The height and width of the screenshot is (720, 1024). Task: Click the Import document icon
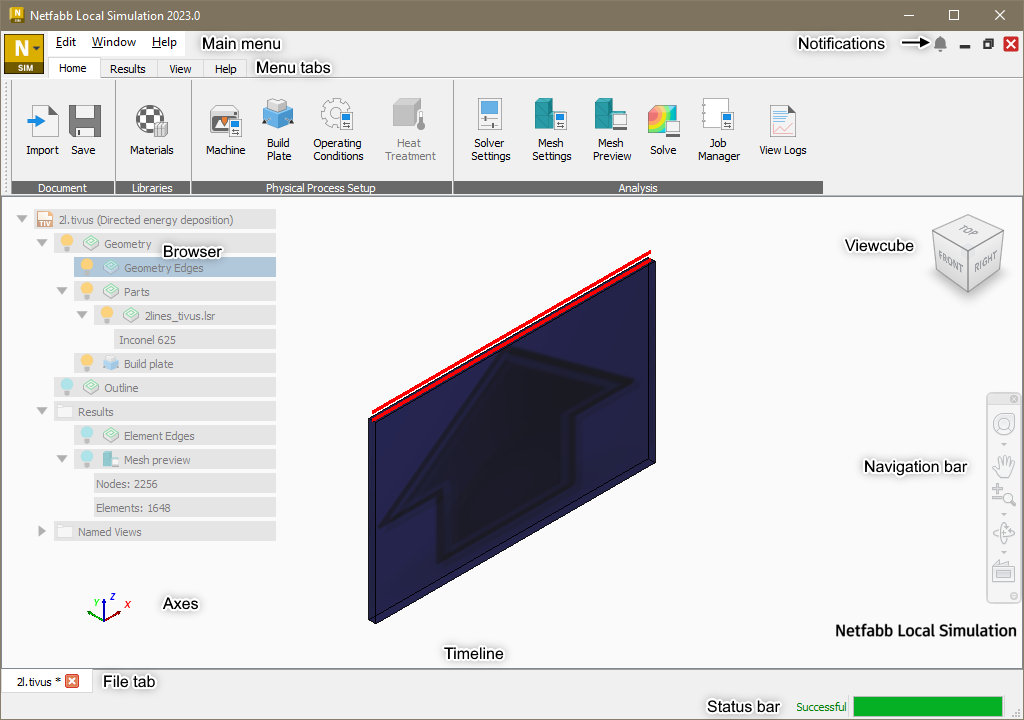pyautogui.click(x=42, y=122)
